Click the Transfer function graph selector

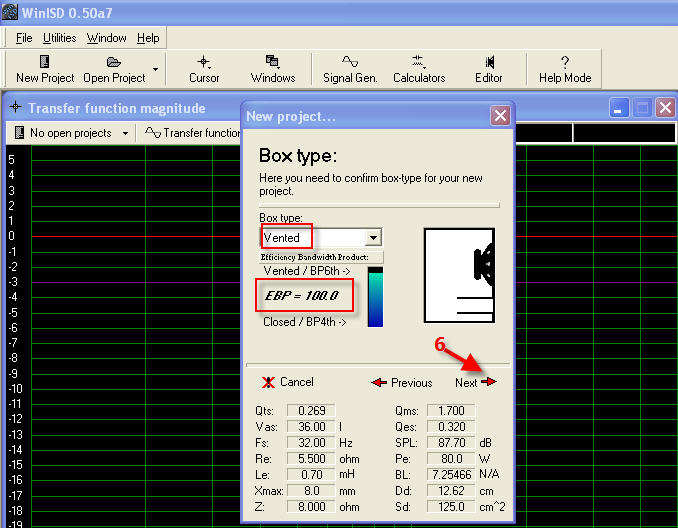pos(192,133)
